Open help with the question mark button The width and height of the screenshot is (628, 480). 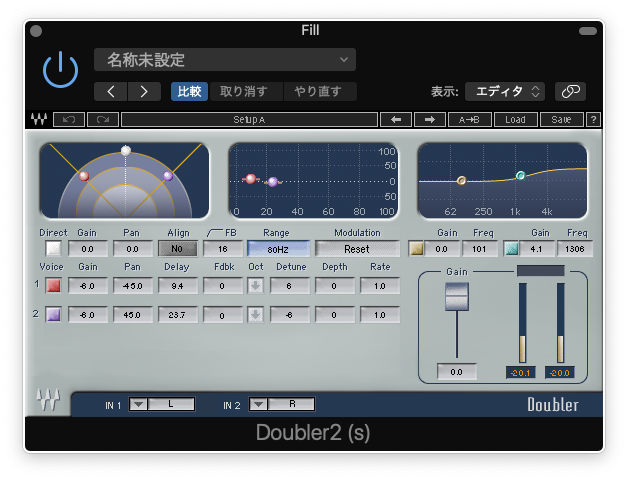click(593, 119)
